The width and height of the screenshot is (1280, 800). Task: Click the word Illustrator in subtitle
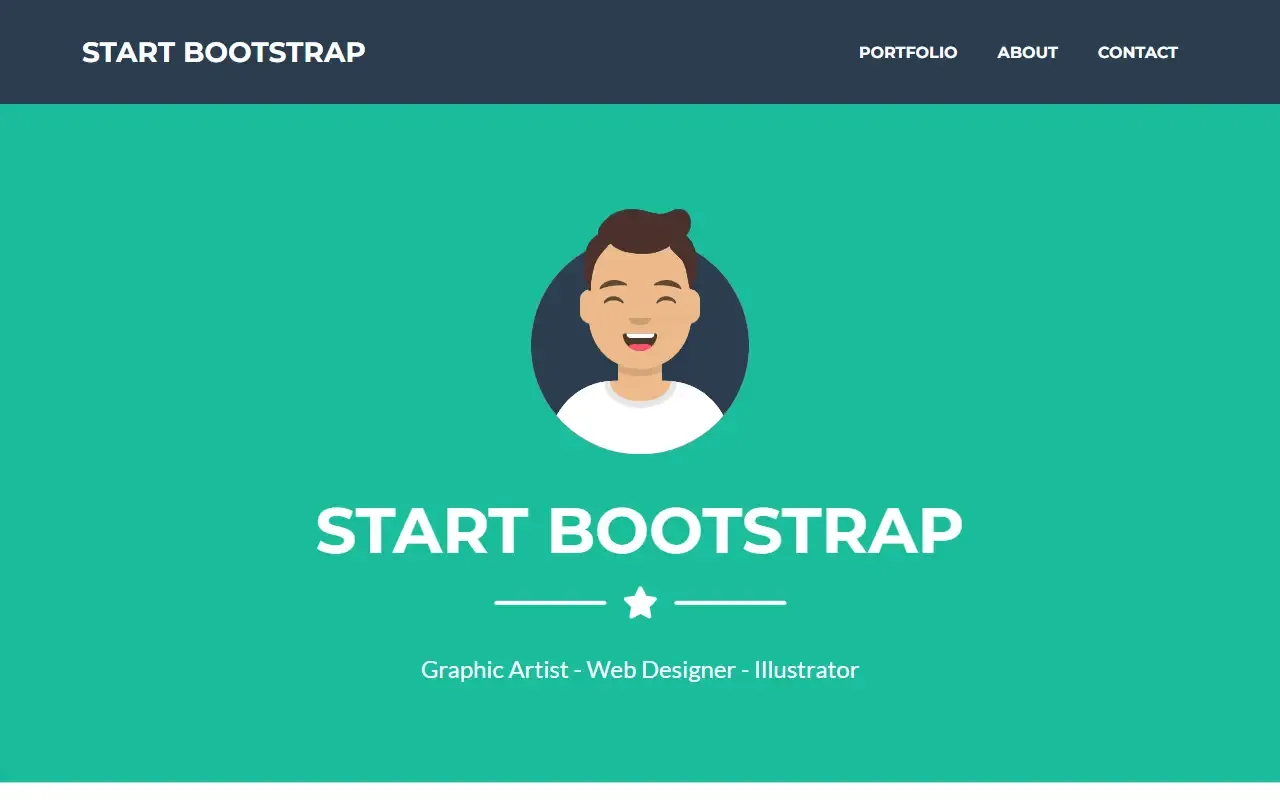pos(806,670)
